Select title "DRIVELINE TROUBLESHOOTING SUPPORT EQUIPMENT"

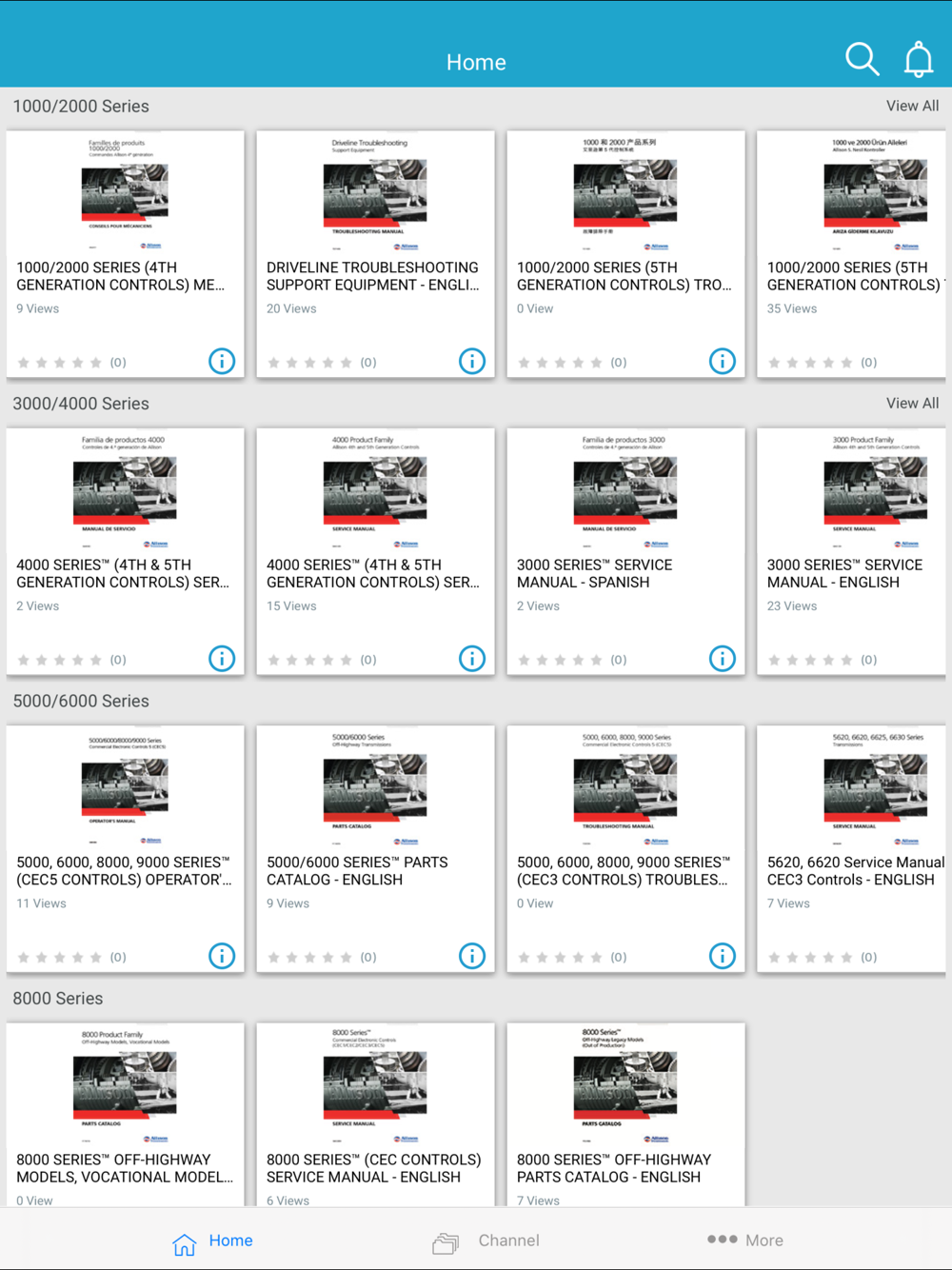click(373, 276)
